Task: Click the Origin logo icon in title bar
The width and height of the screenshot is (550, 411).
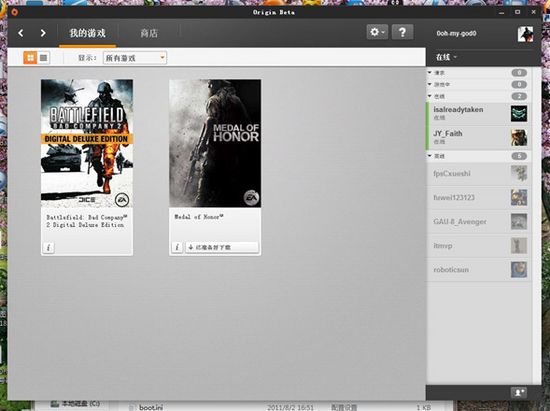Action: tap(14, 12)
